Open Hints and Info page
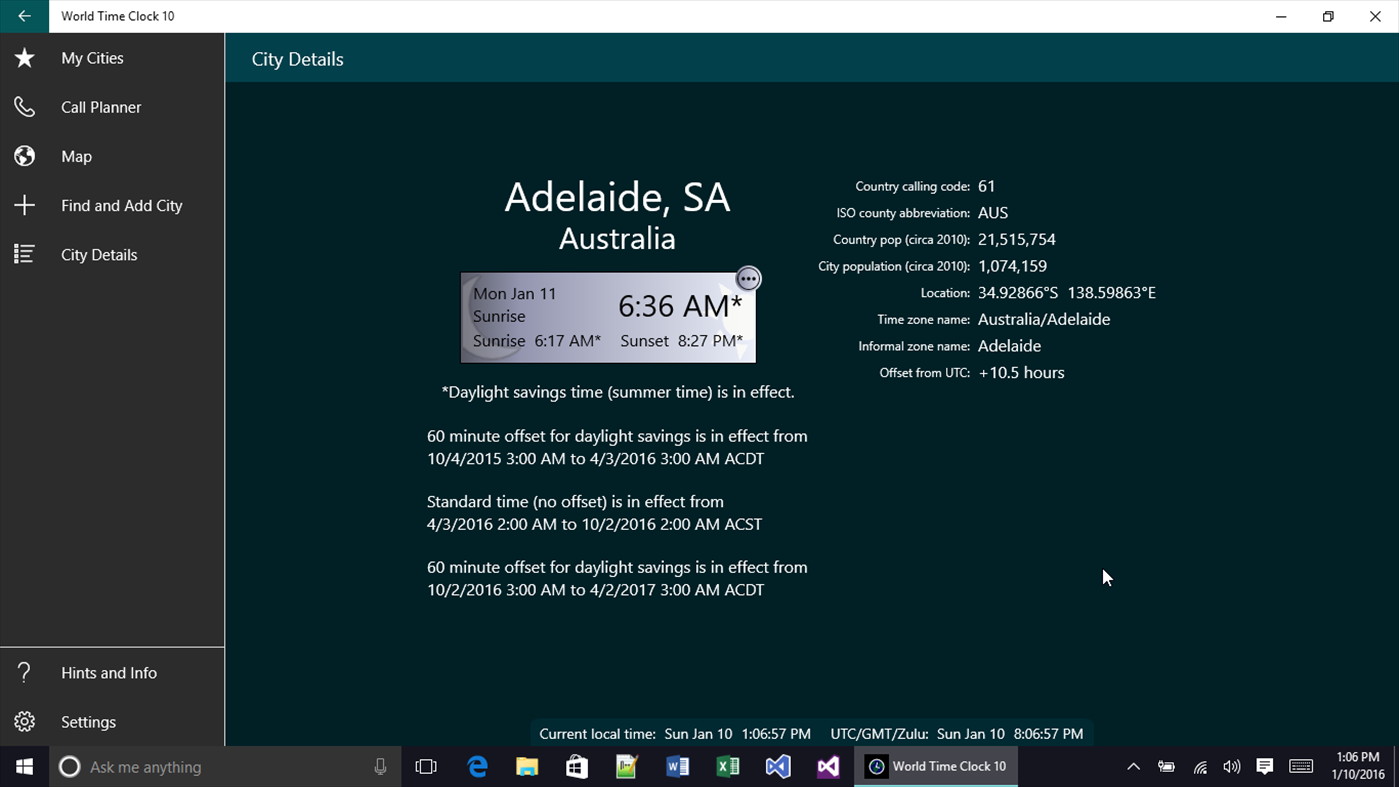 click(x=112, y=673)
